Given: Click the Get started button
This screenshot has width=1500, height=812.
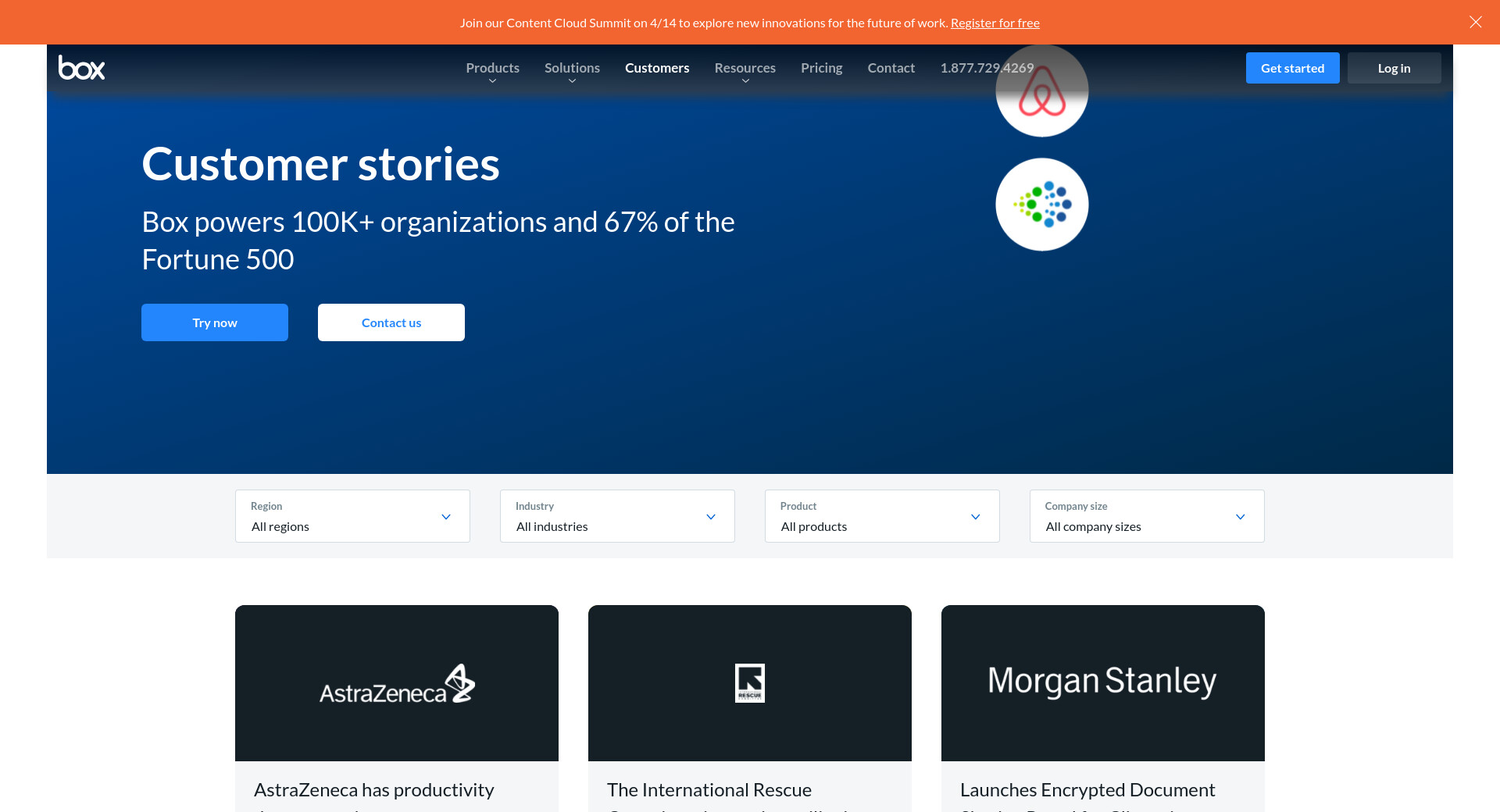Looking at the screenshot, I should pyautogui.click(x=1292, y=68).
